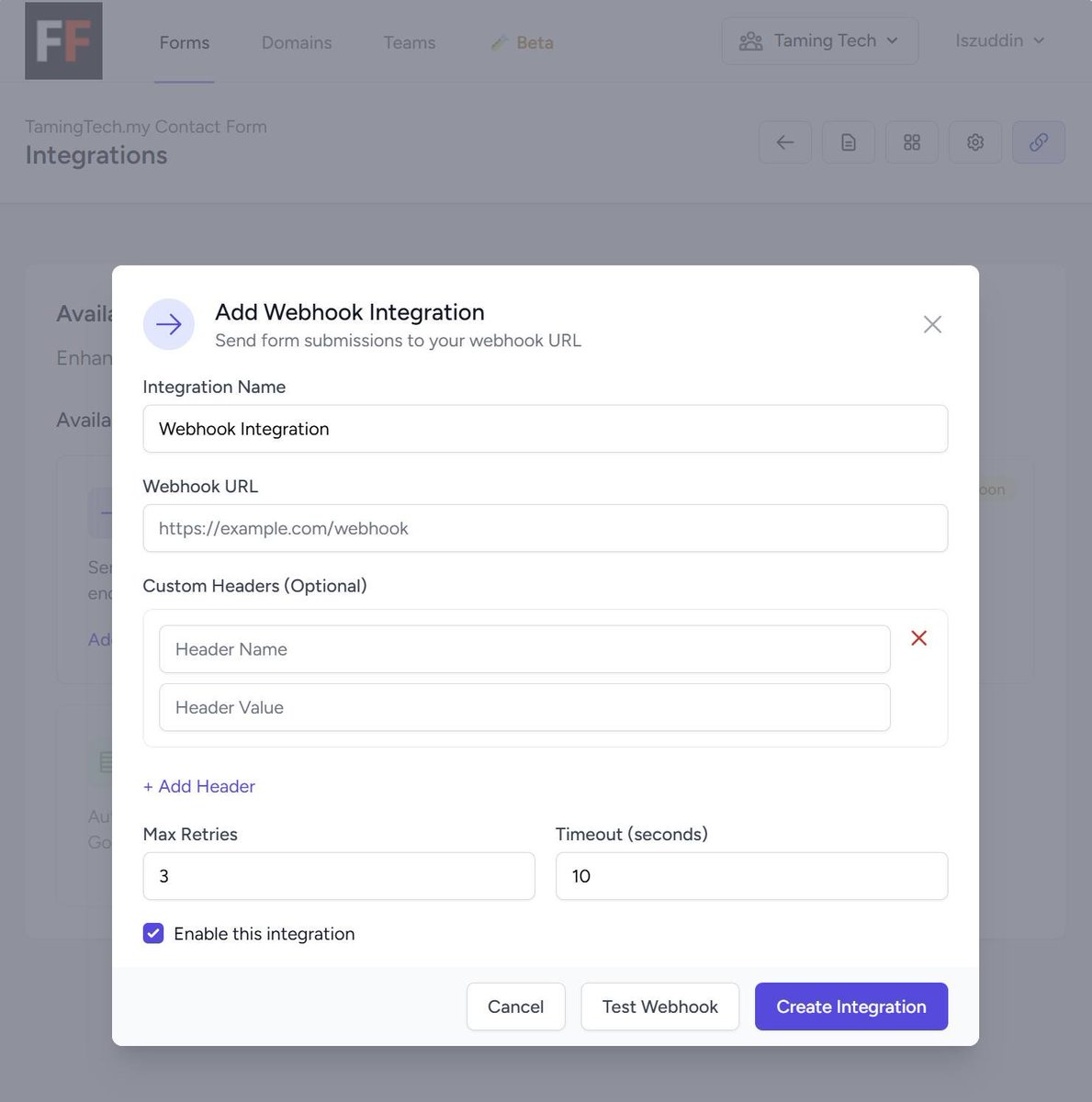Click the + Add Header link
Image resolution: width=1092 pixels, height=1102 pixels.
pyautogui.click(x=199, y=786)
